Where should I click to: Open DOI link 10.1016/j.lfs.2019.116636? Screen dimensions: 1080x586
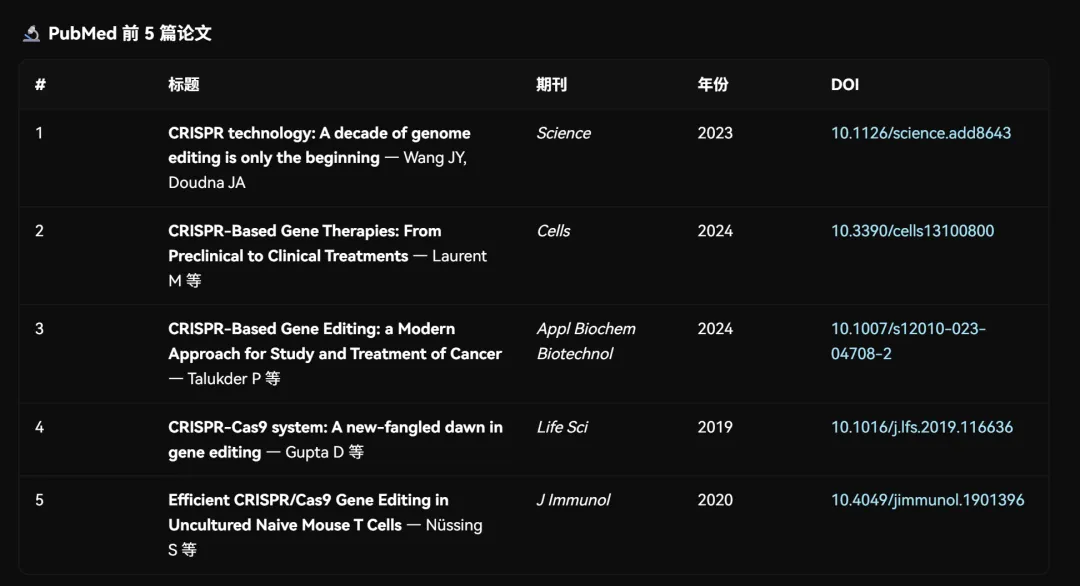[x=922, y=427]
